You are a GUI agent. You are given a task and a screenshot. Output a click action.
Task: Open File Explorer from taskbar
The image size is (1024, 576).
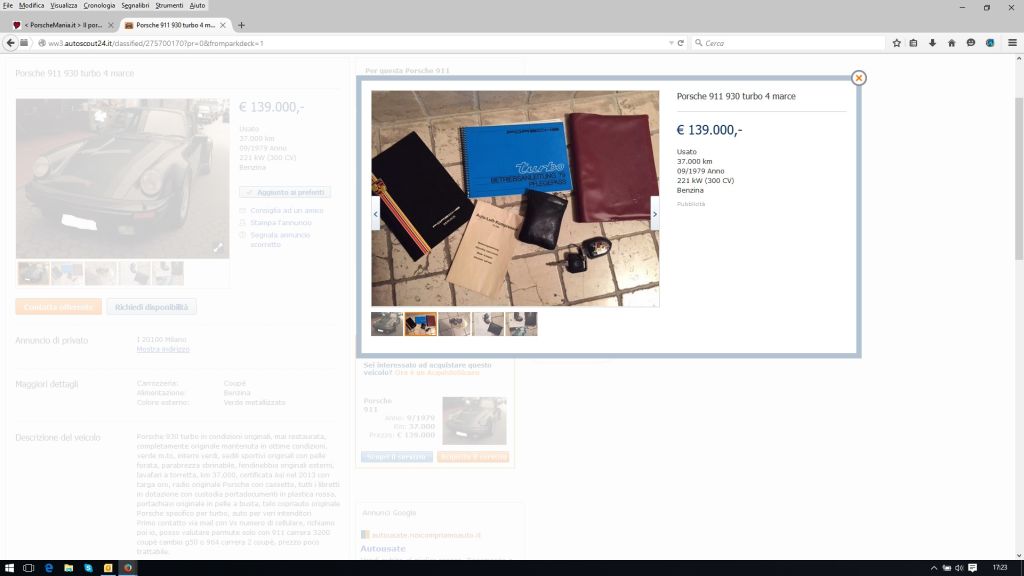pyautogui.click(x=68, y=568)
